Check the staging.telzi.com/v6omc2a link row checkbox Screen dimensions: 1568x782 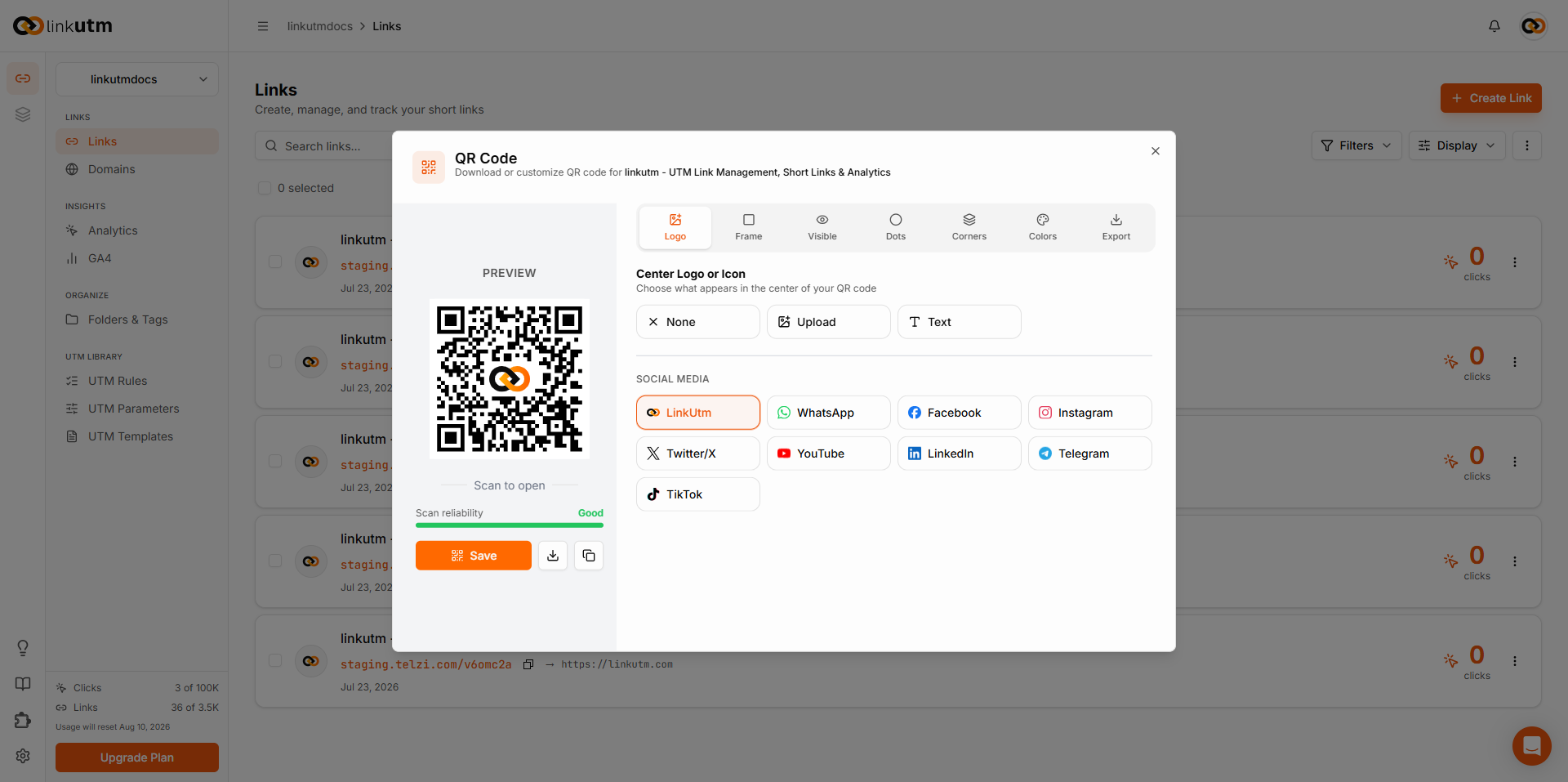pos(275,660)
